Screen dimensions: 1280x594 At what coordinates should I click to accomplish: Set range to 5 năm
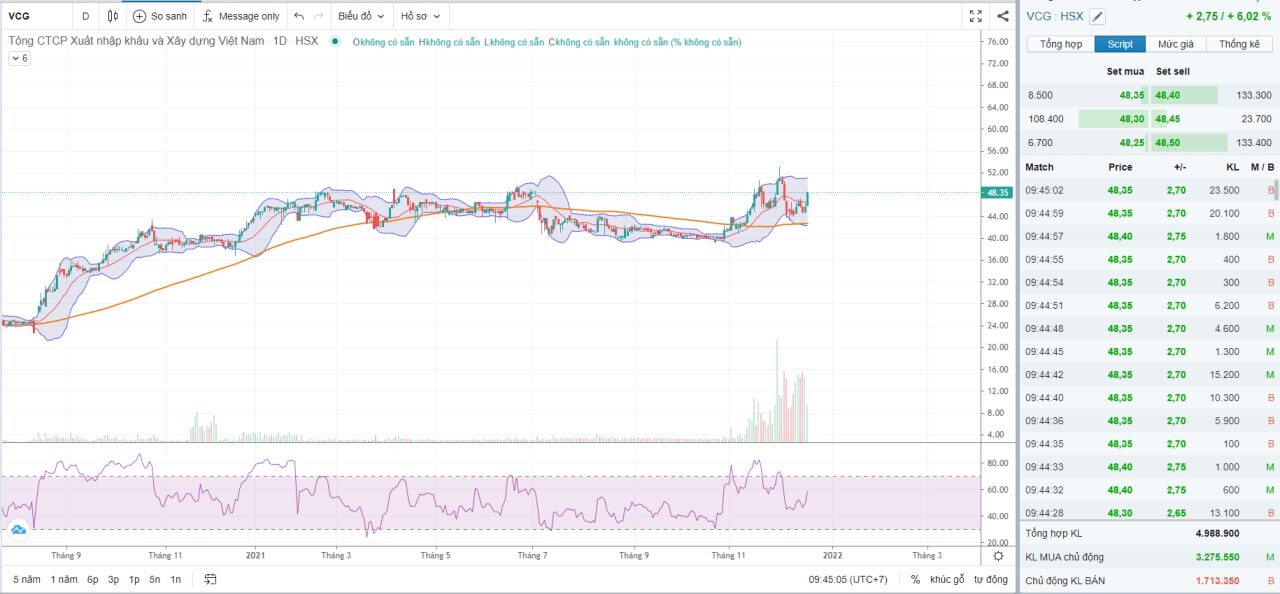[x=27, y=579]
